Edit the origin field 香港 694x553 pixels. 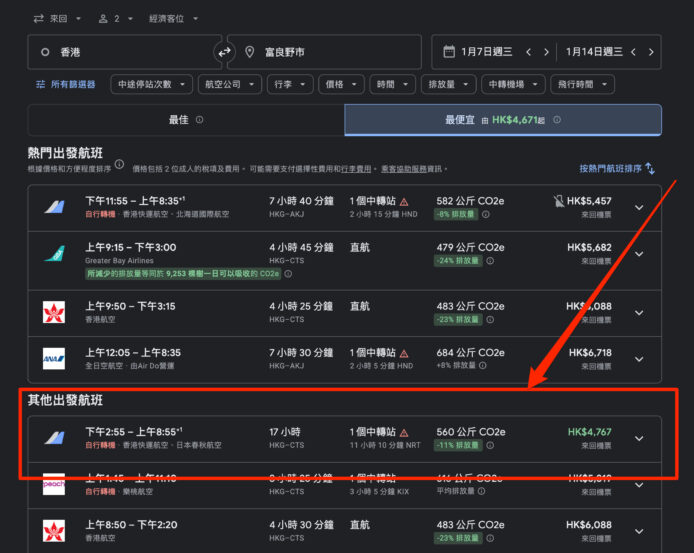[124, 52]
